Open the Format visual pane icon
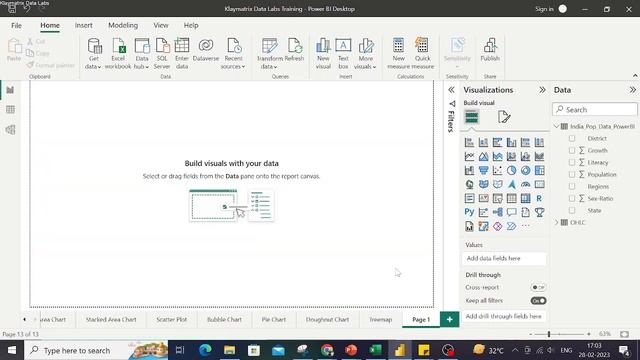 pos(504,117)
